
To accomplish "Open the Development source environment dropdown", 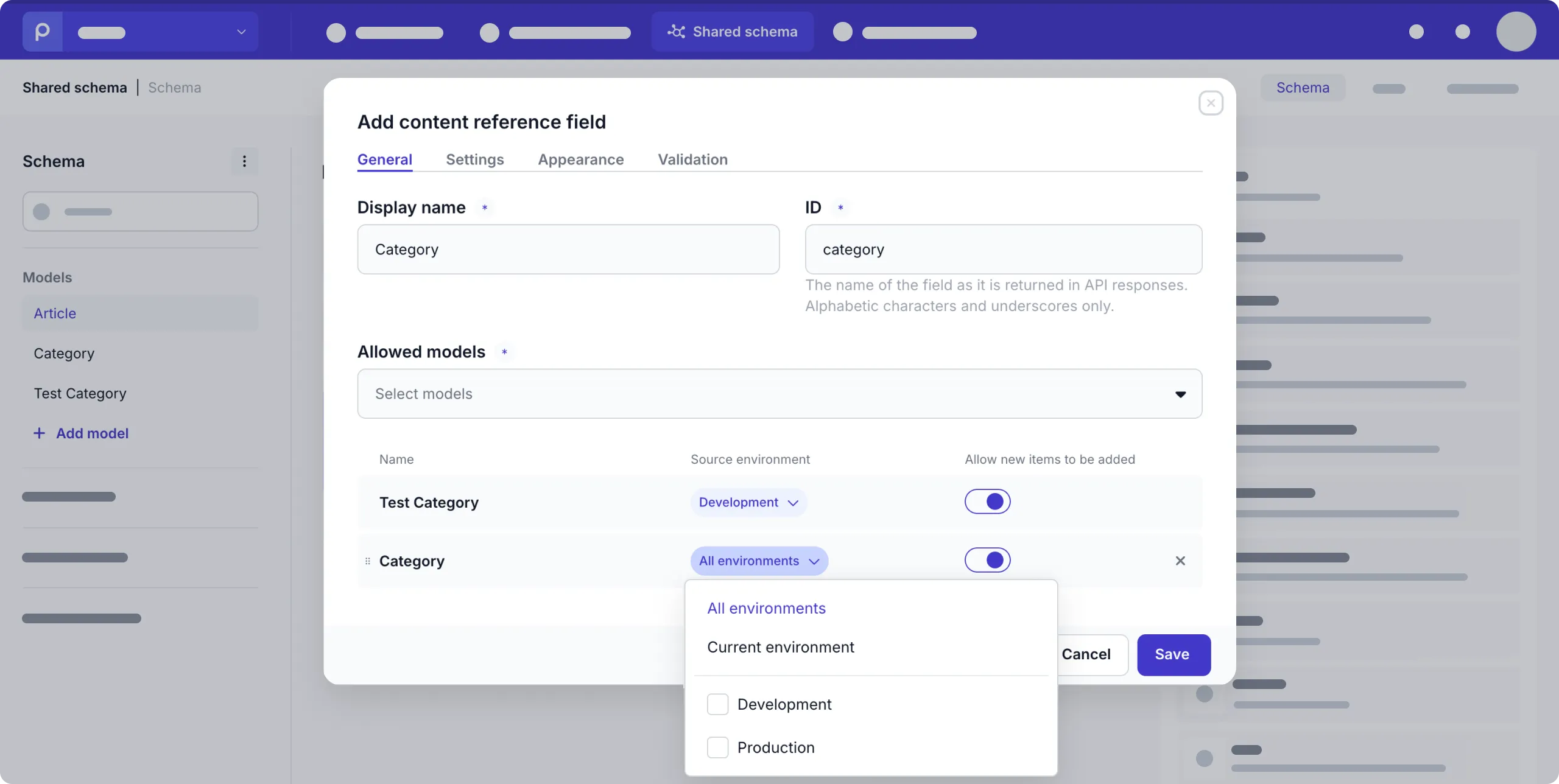I will pos(748,502).
